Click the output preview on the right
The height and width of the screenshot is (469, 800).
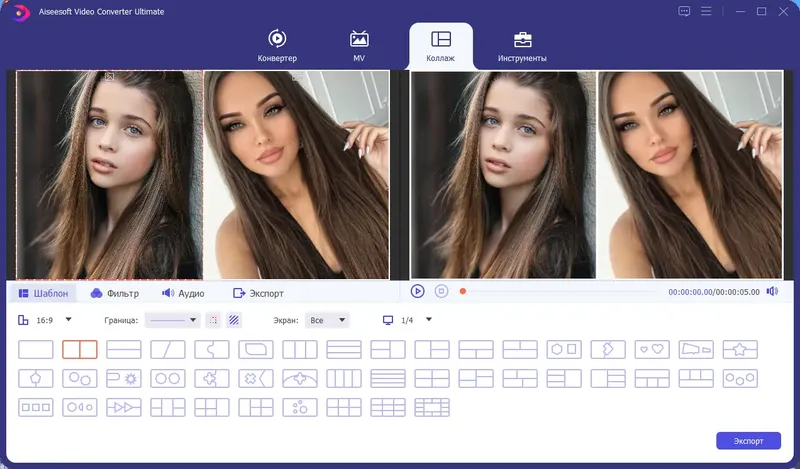point(596,175)
